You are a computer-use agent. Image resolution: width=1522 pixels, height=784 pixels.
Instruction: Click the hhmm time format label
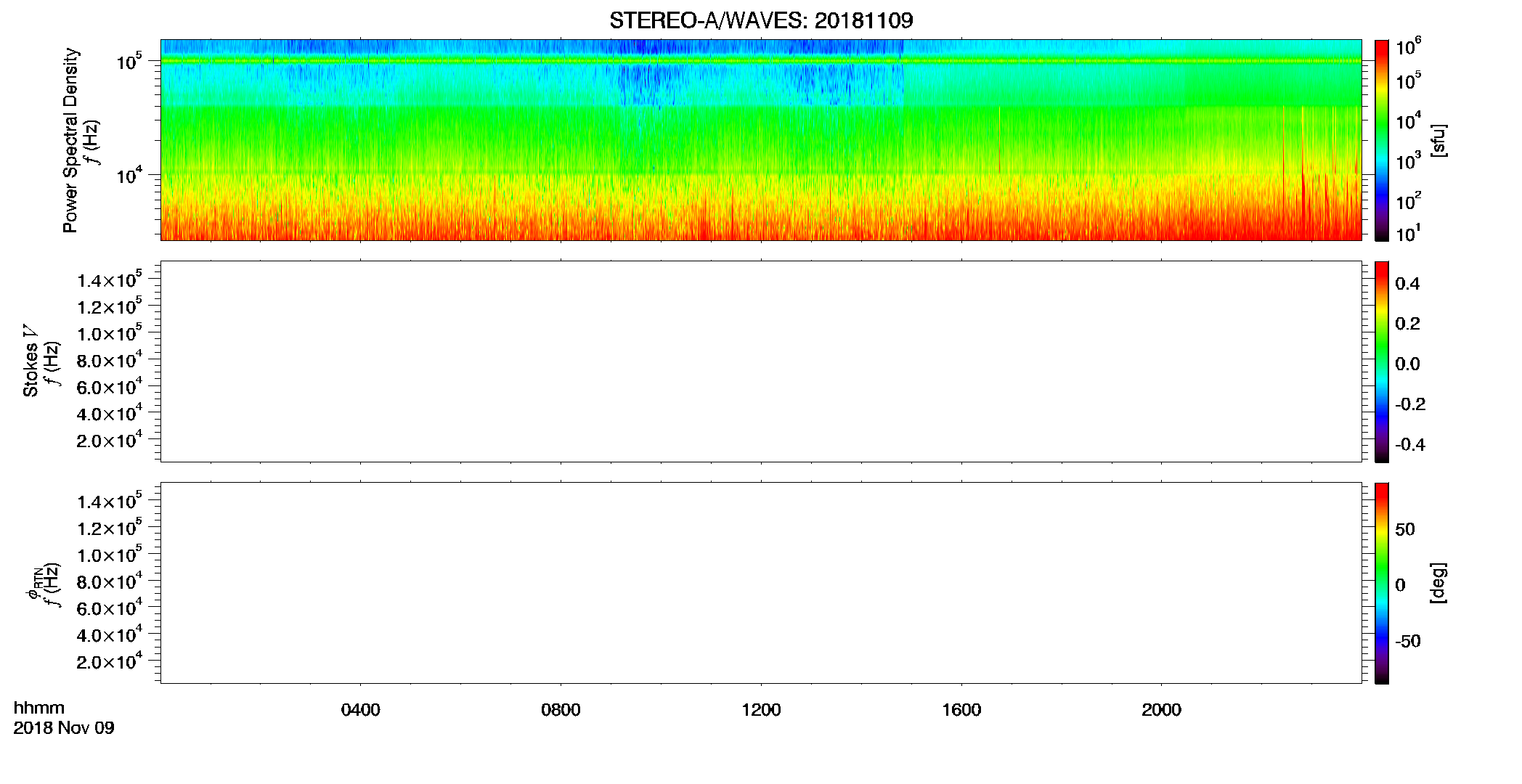click(x=39, y=708)
